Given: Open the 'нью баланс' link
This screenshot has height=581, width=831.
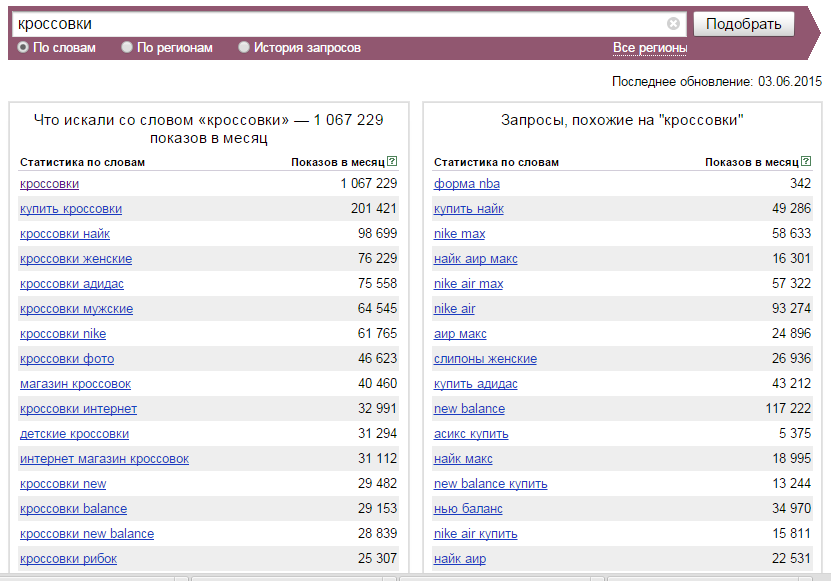Looking at the screenshot, I should click(x=468, y=508).
